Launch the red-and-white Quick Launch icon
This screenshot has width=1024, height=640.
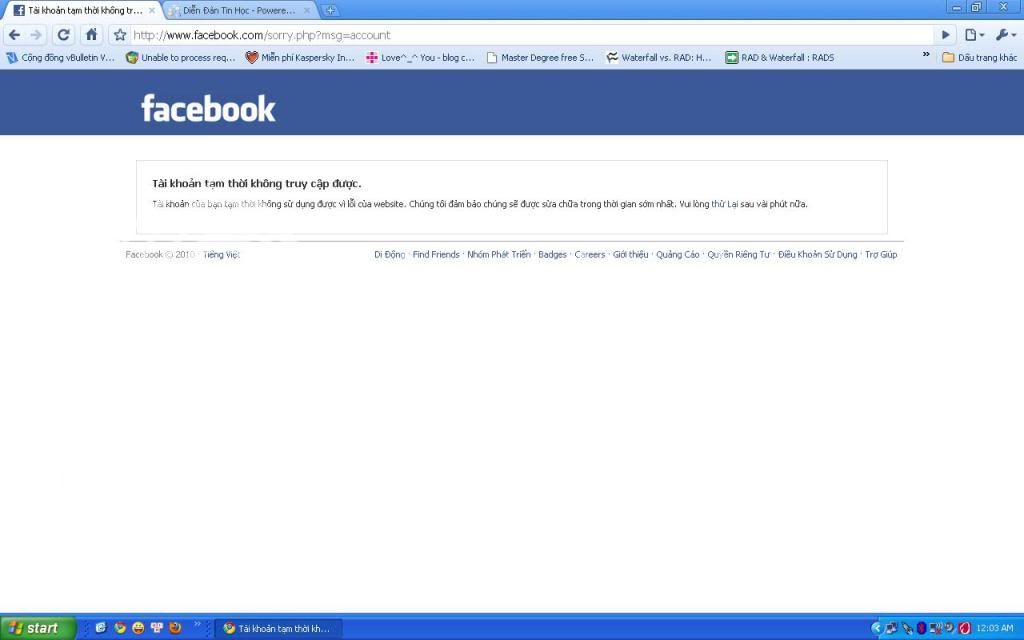(x=157, y=628)
